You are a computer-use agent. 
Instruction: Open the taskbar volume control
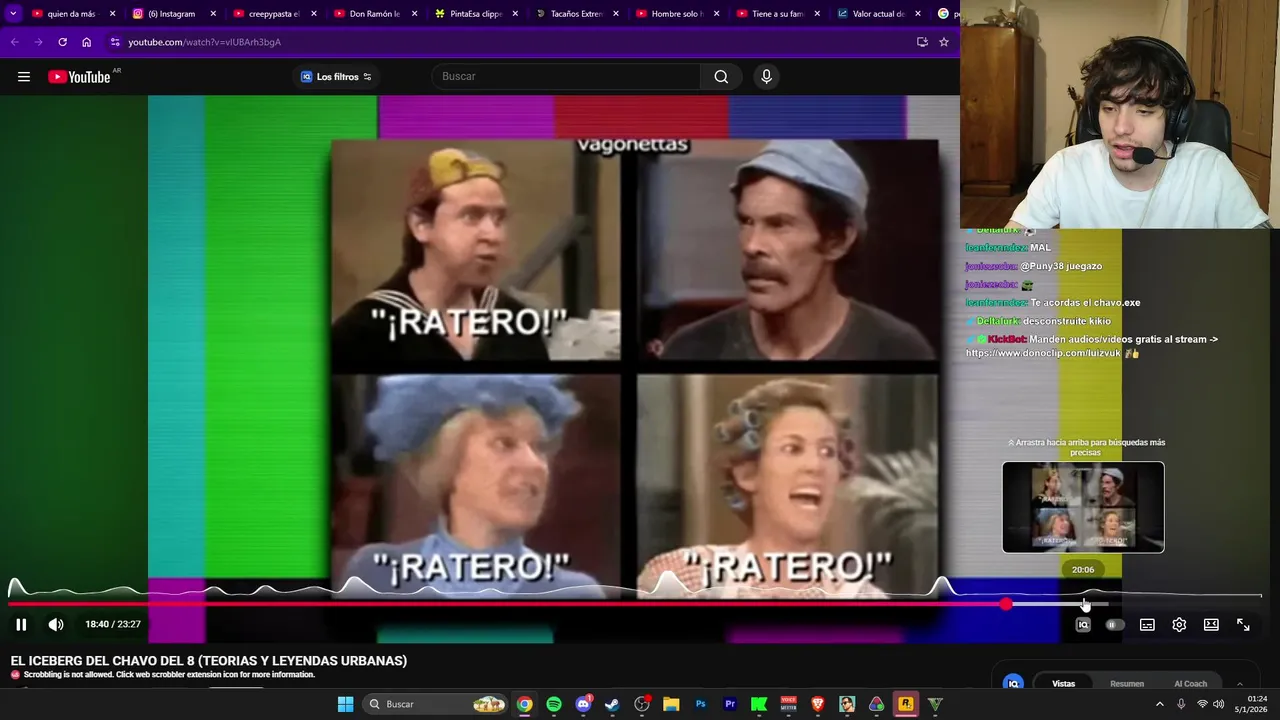click(x=1218, y=704)
